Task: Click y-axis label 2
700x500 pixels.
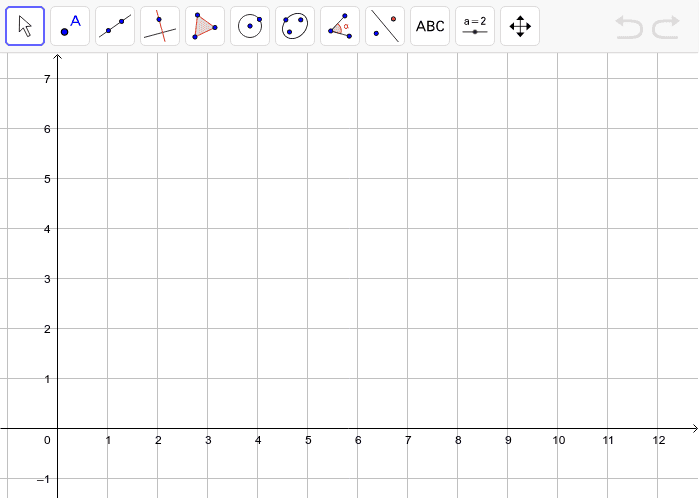Action: (x=47, y=329)
